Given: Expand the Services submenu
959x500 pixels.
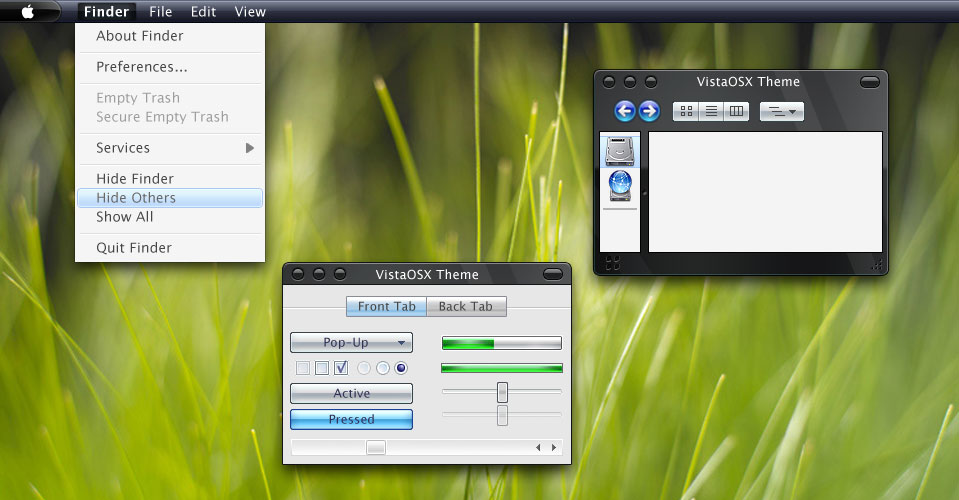Looking at the screenshot, I should coord(170,148).
